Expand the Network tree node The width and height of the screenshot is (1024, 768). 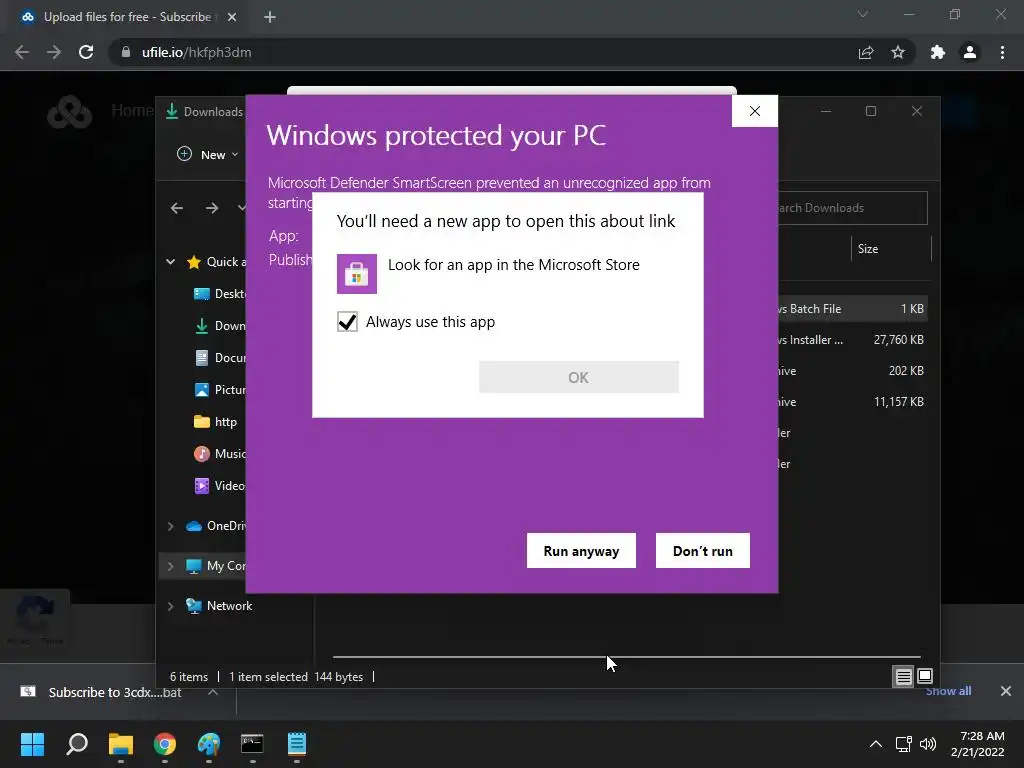point(170,606)
